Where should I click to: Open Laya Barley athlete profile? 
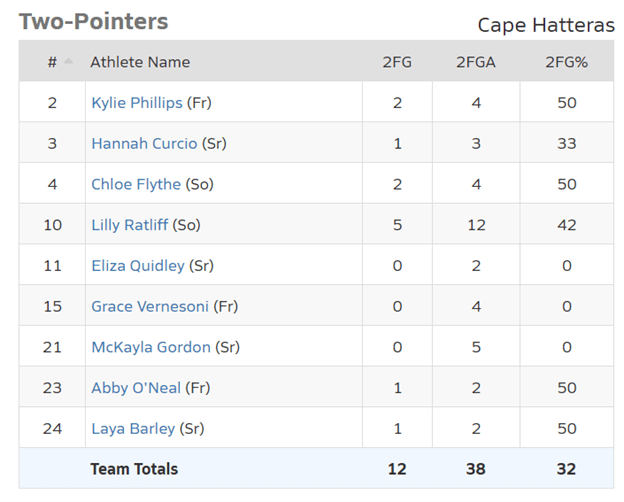point(133,429)
